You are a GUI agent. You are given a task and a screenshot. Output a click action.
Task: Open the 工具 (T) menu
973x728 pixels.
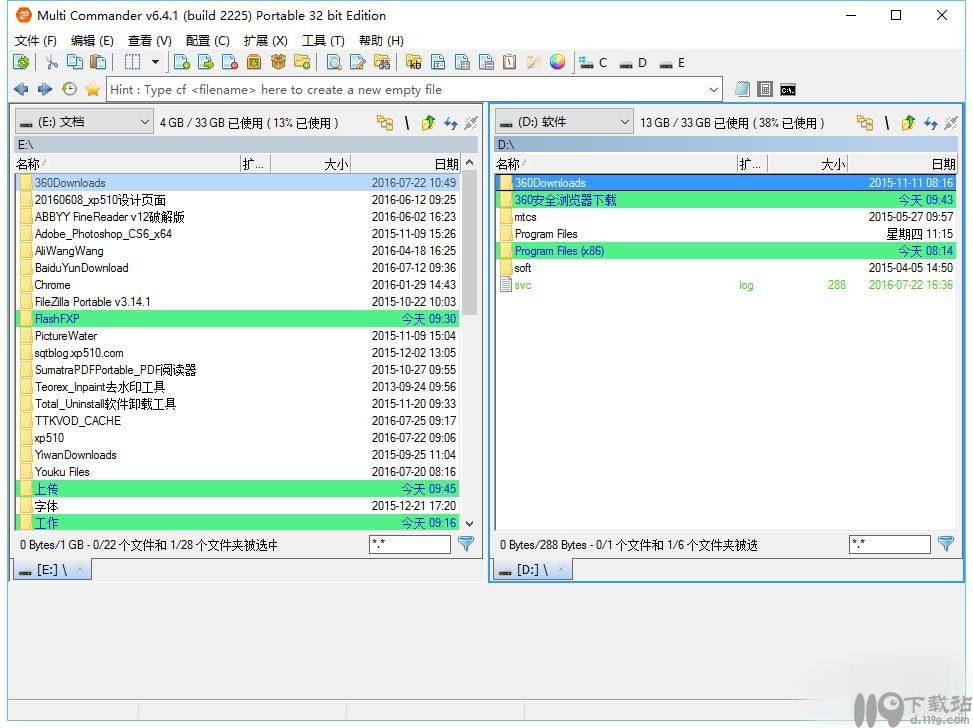click(x=323, y=40)
